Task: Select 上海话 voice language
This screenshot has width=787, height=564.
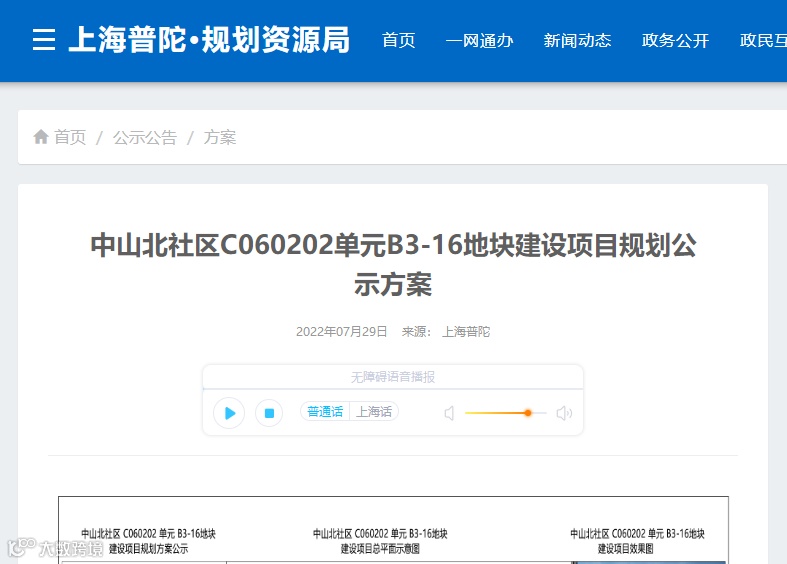Action: (374, 412)
